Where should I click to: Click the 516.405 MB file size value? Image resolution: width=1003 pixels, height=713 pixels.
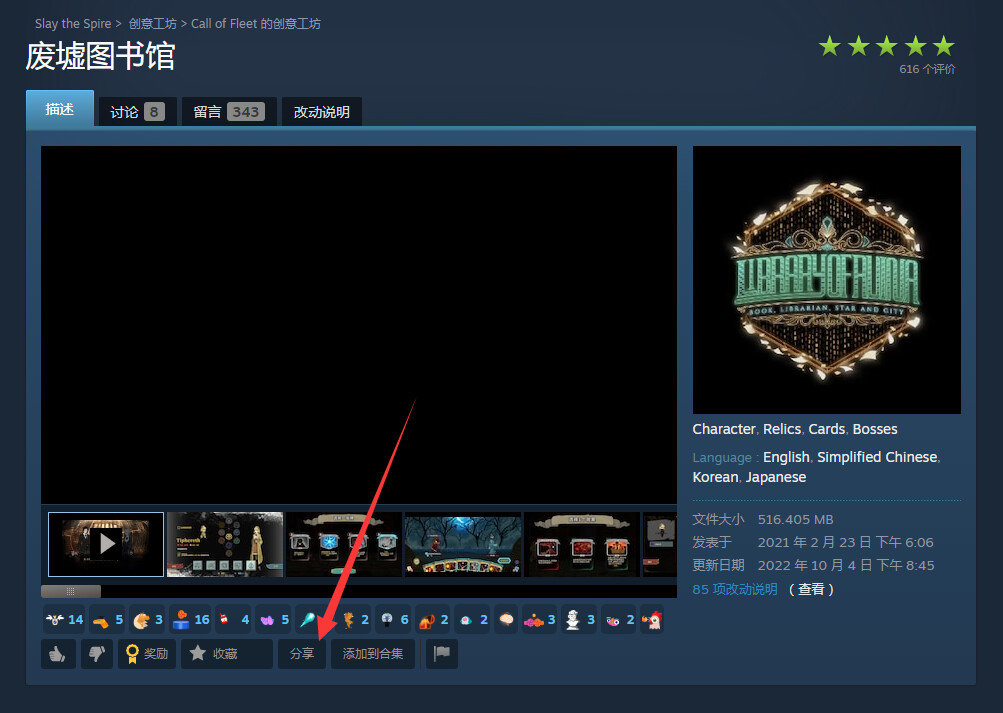coord(796,519)
